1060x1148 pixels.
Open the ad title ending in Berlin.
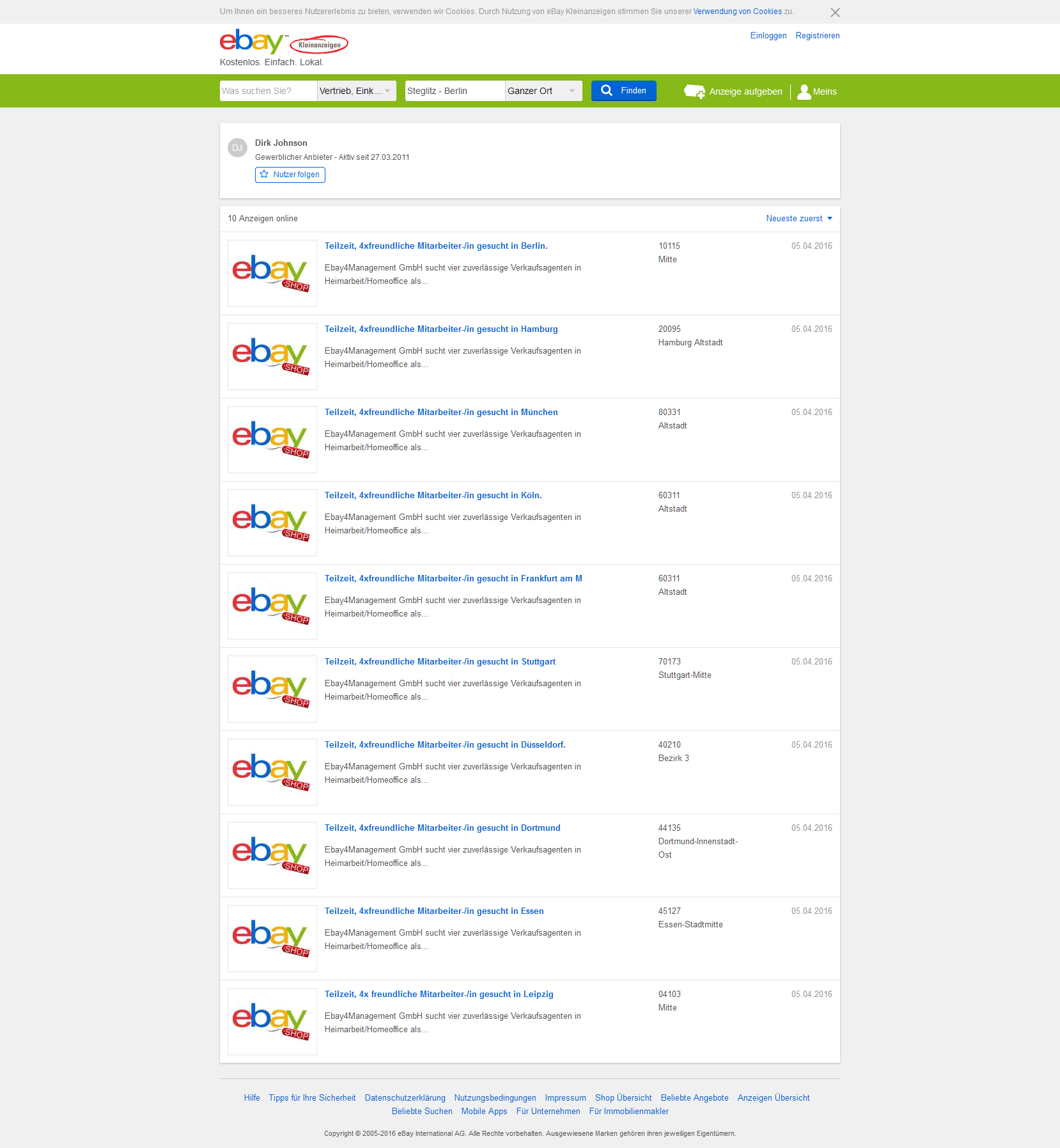pyautogui.click(x=436, y=246)
